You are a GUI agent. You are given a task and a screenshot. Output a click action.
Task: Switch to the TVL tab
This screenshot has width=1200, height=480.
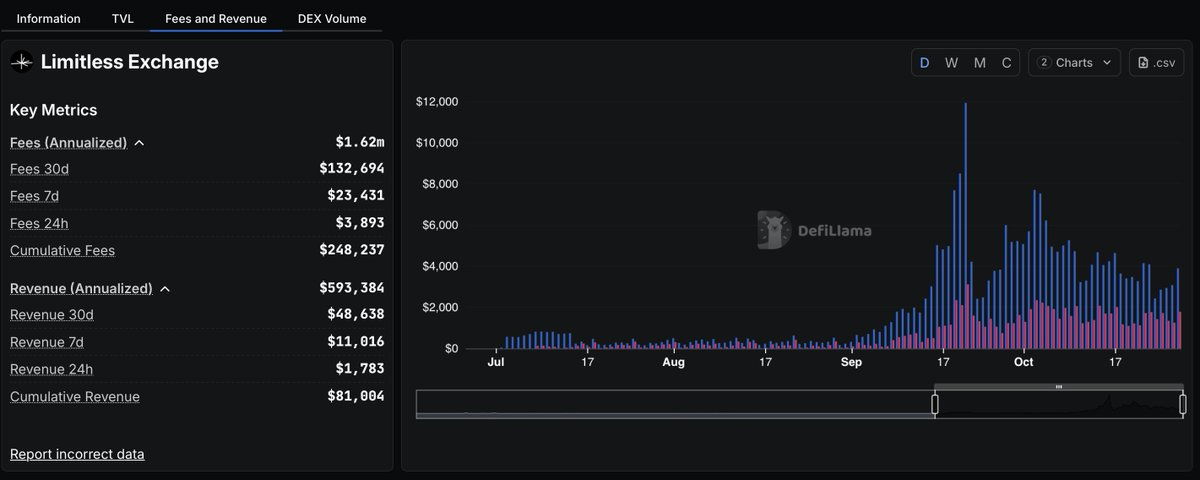coord(123,18)
